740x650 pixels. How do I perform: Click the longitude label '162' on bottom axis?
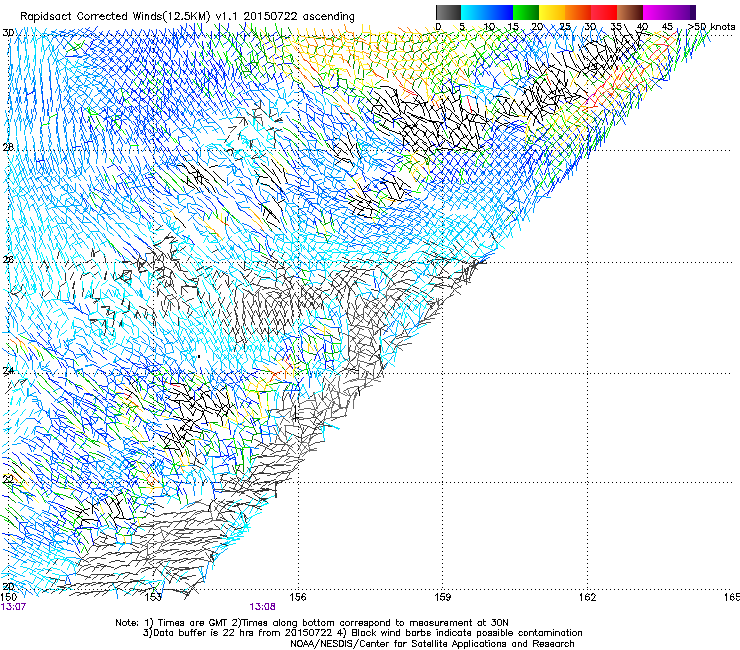(587, 597)
